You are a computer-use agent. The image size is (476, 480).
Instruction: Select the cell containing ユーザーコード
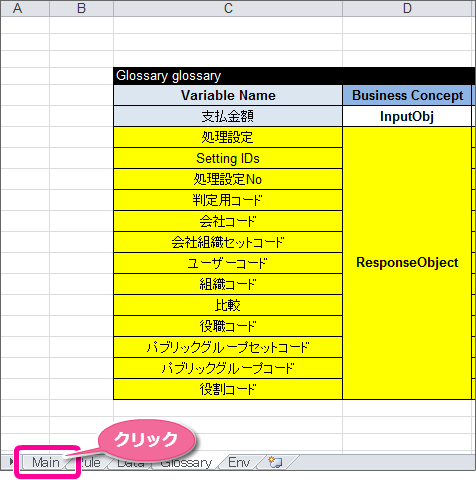[228, 263]
